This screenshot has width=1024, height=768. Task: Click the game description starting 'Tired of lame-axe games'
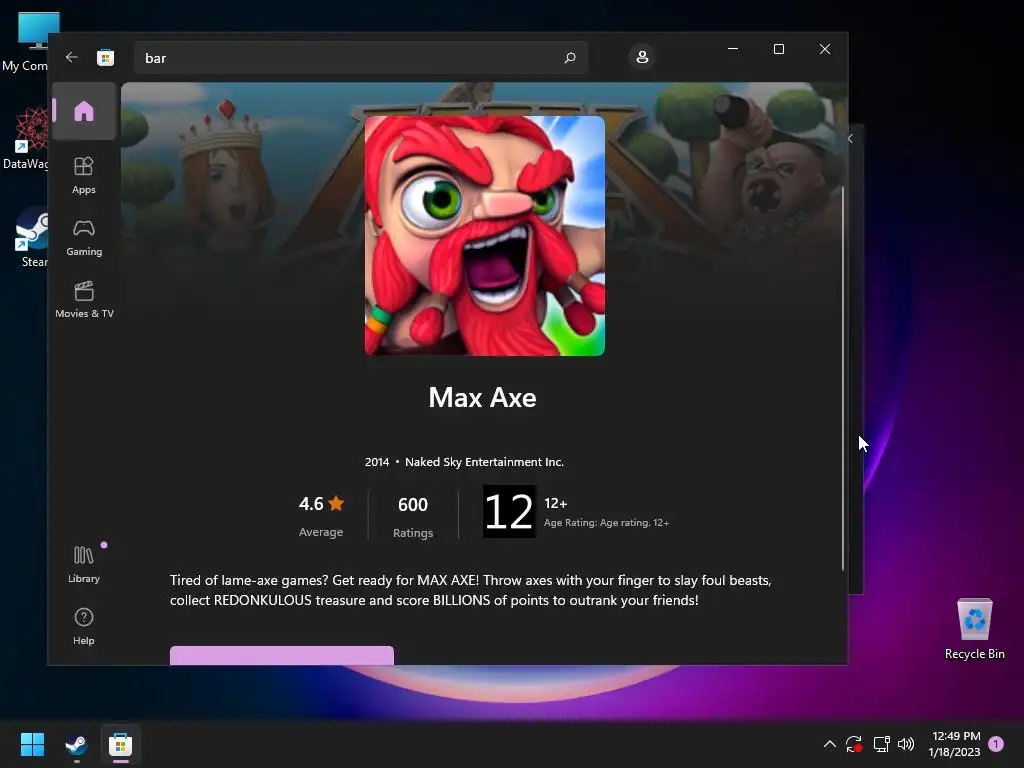click(470, 590)
